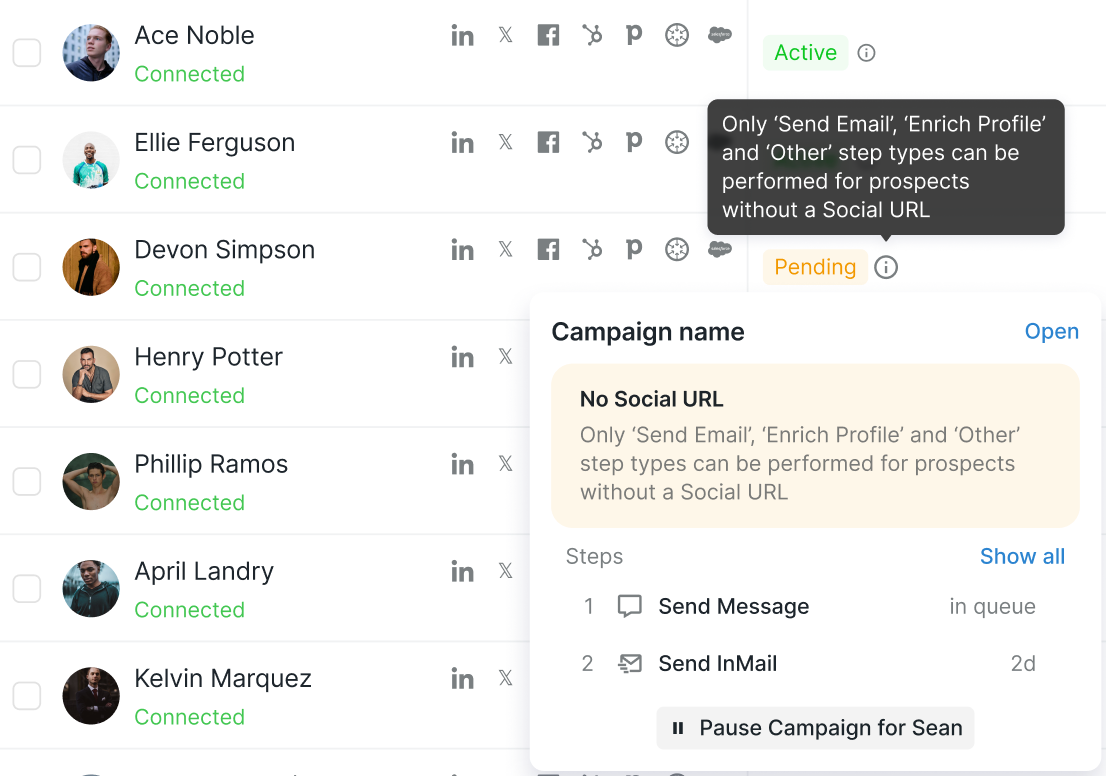Click the info icon next to Active status

coord(866,53)
